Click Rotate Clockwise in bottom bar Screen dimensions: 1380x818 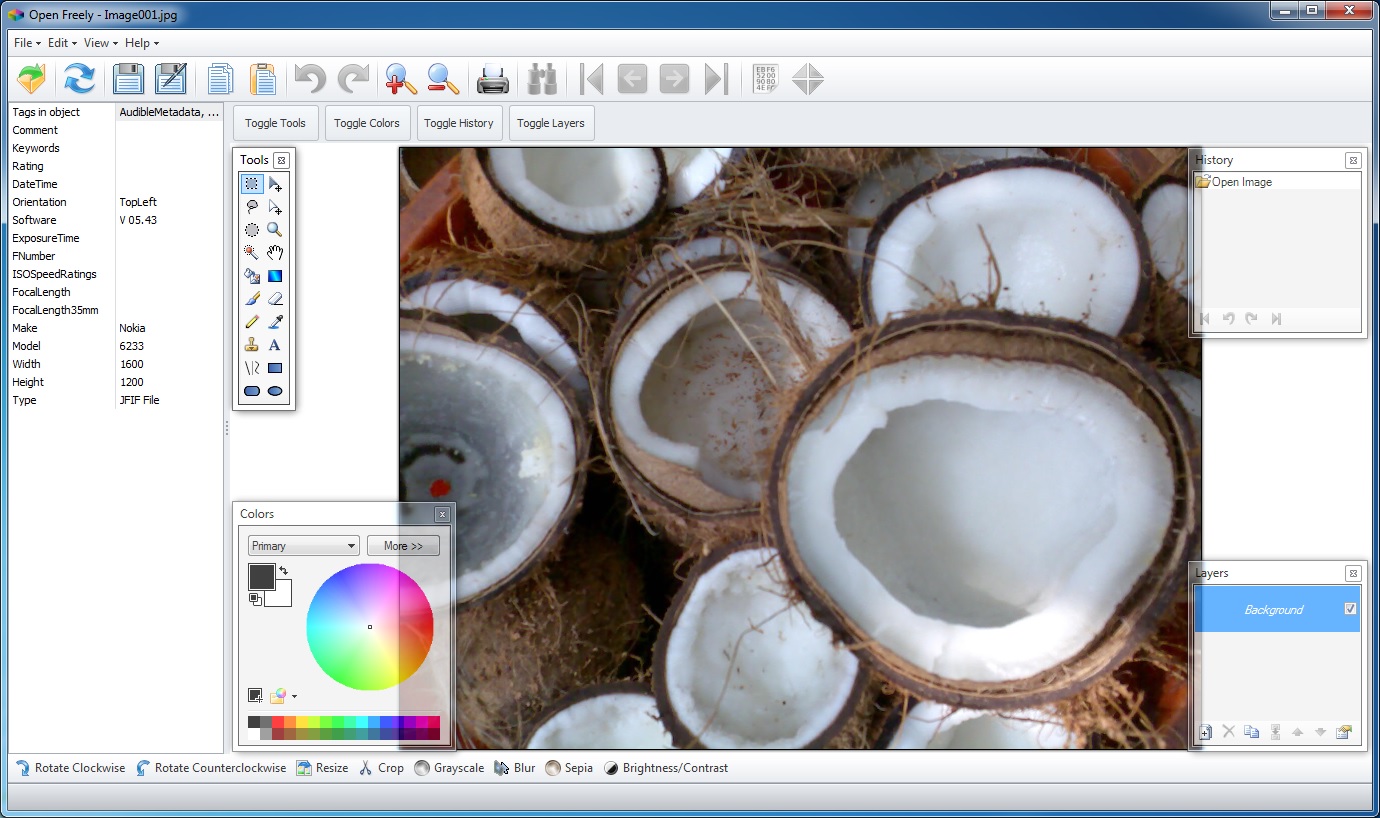coord(70,768)
